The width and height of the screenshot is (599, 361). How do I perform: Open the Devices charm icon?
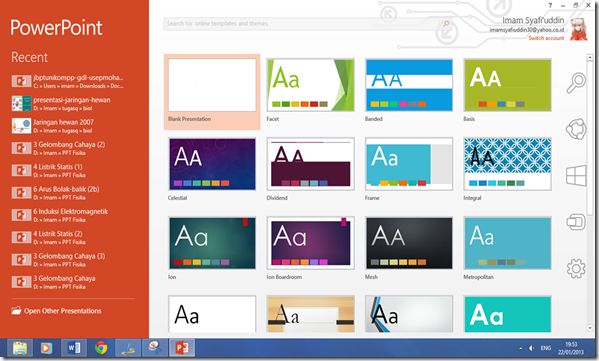pyautogui.click(x=576, y=222)
